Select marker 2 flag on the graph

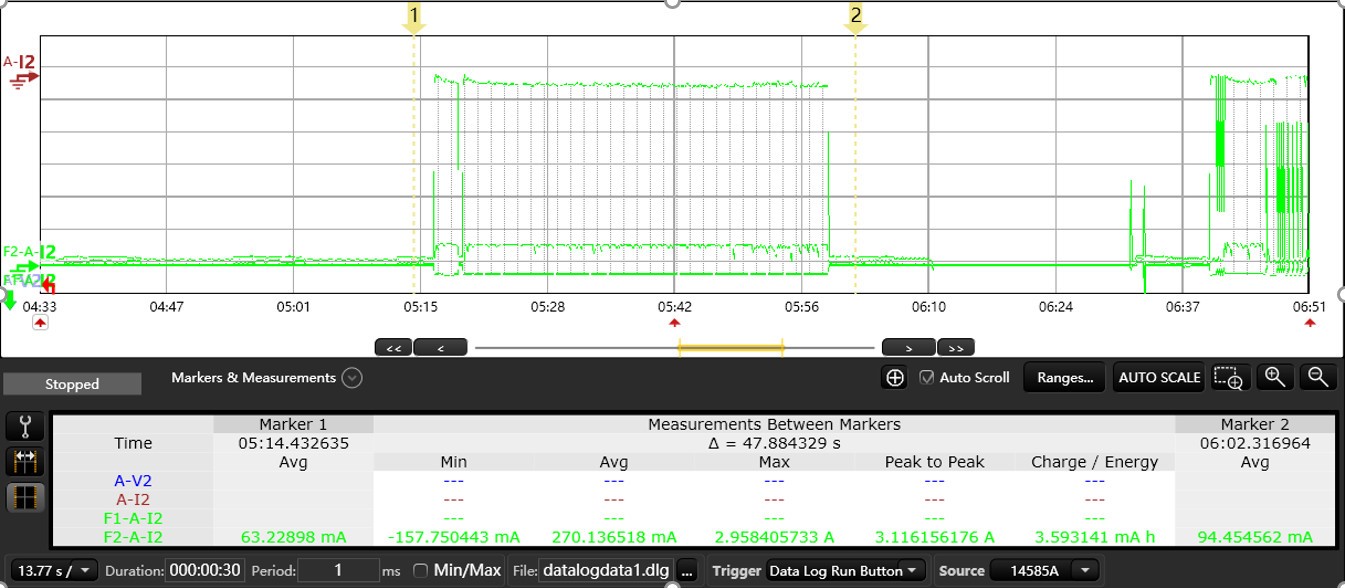point(855,17)
